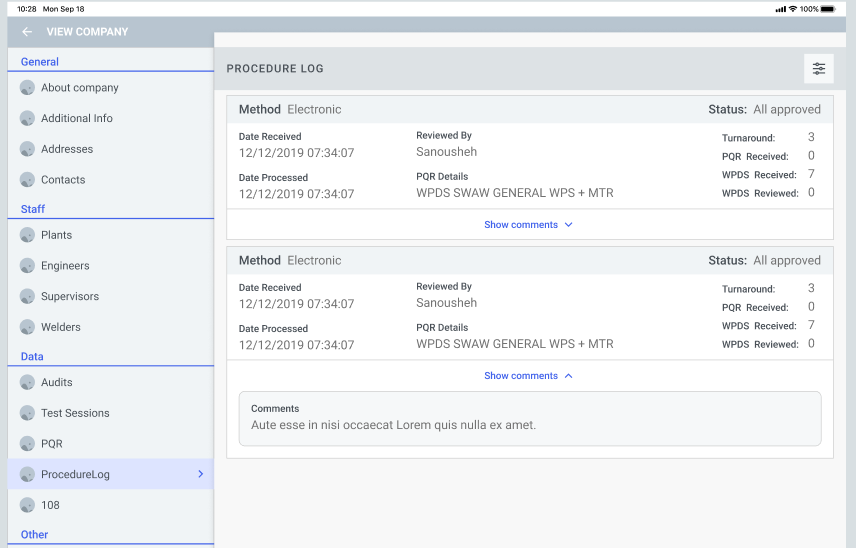Click the Comments text box in the second entry
856x548 pixels.
click(x=529, y=418)
